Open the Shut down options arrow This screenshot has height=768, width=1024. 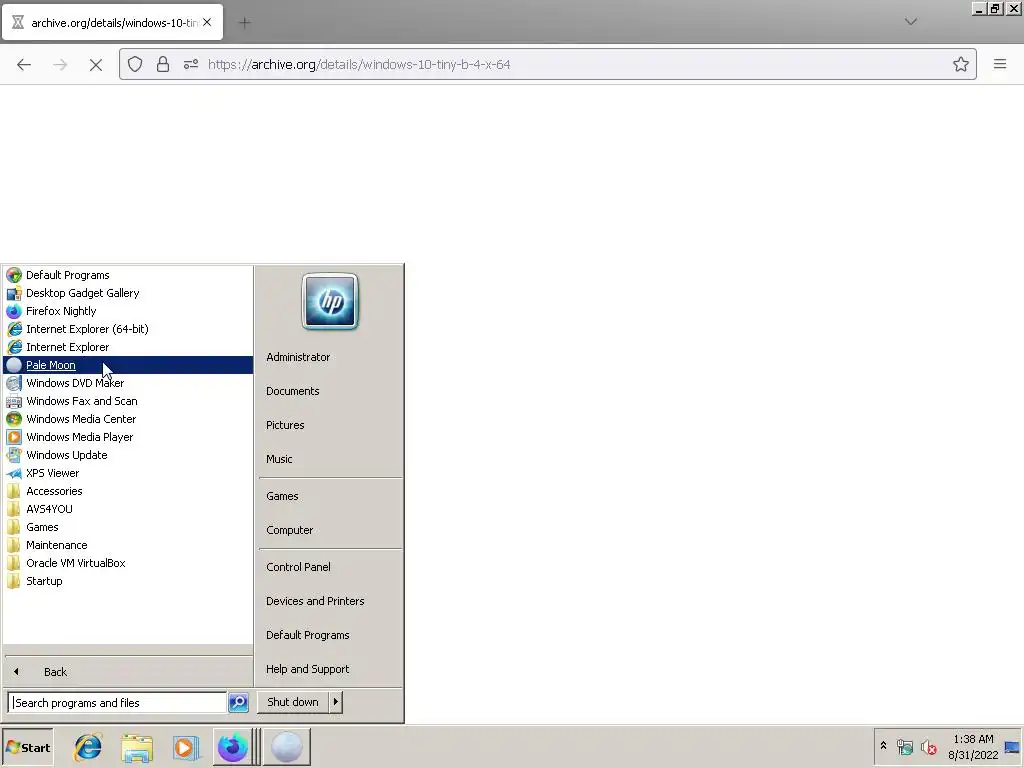coord(336,702)
